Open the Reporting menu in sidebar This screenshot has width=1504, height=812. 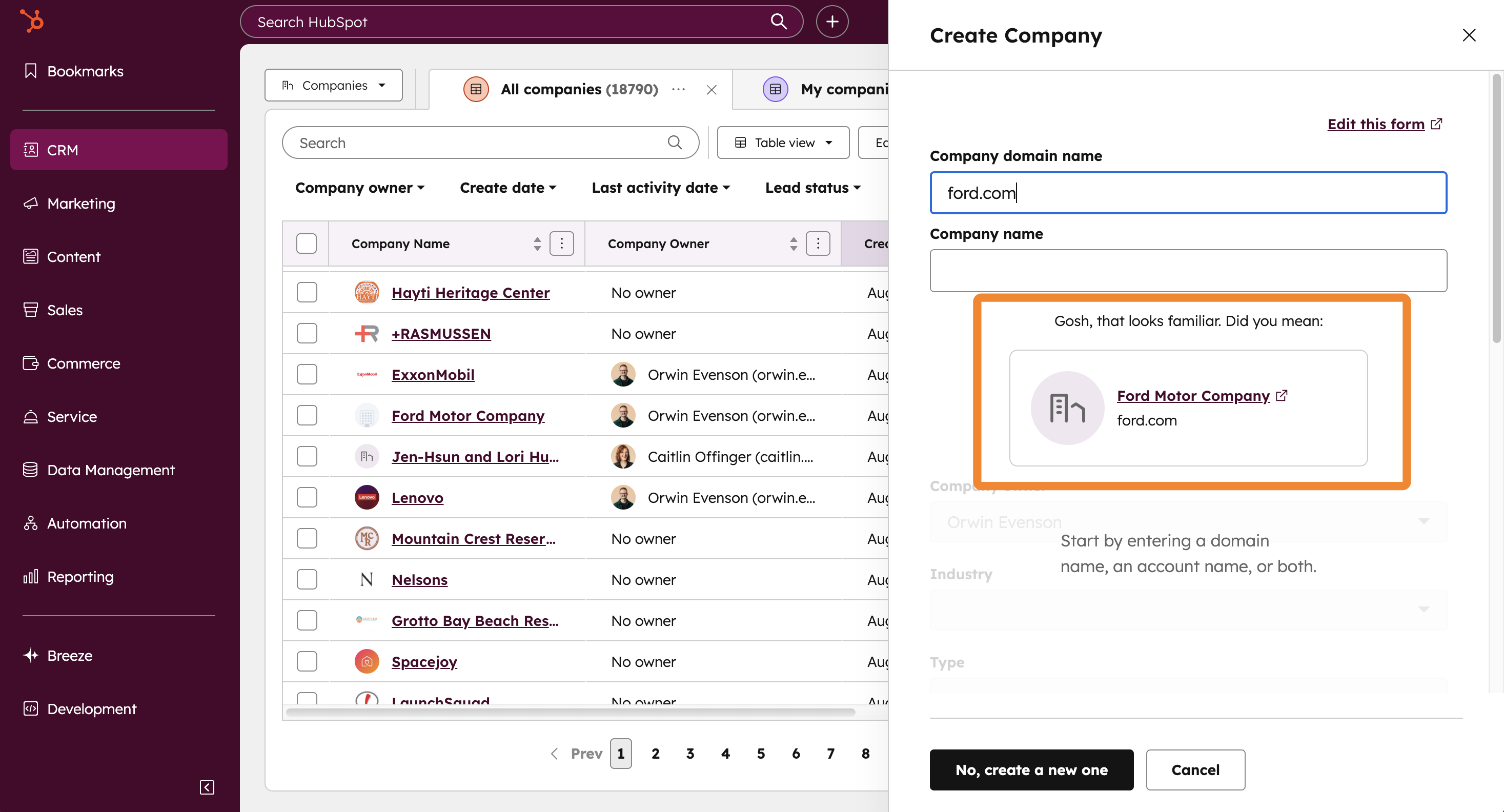pos(80,576)
